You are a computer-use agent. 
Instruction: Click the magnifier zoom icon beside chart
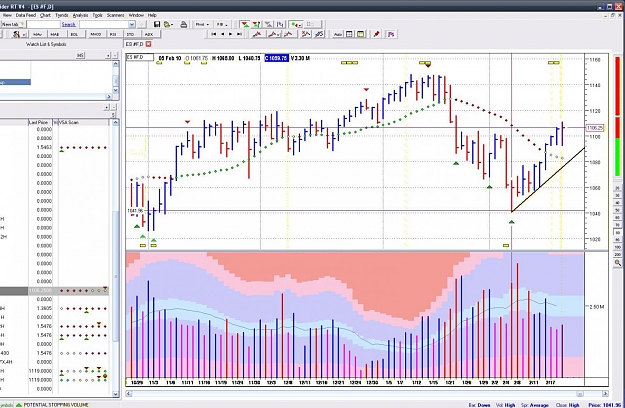(618, 263)
